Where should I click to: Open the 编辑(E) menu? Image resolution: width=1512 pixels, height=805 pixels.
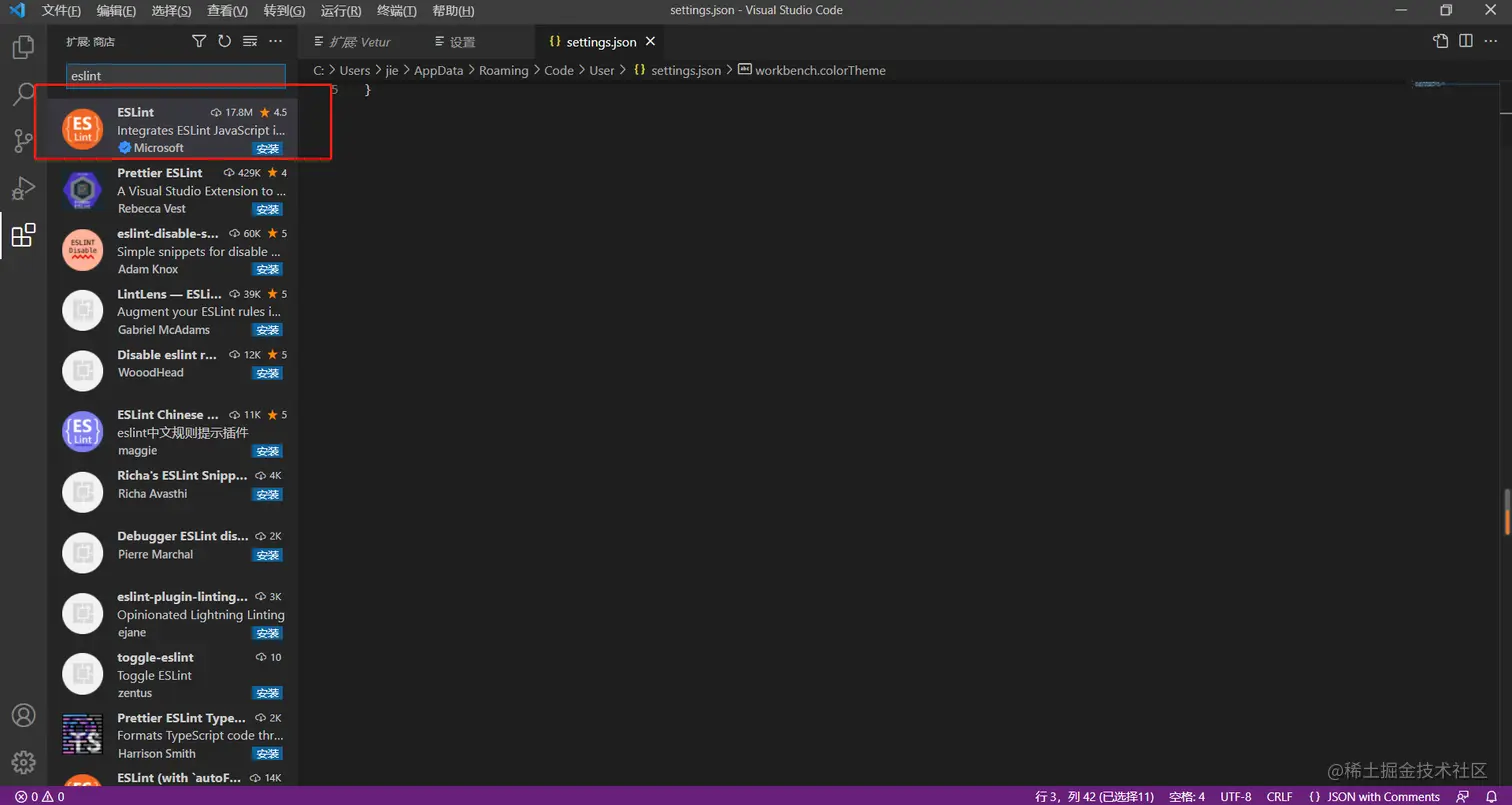[117, 11]
